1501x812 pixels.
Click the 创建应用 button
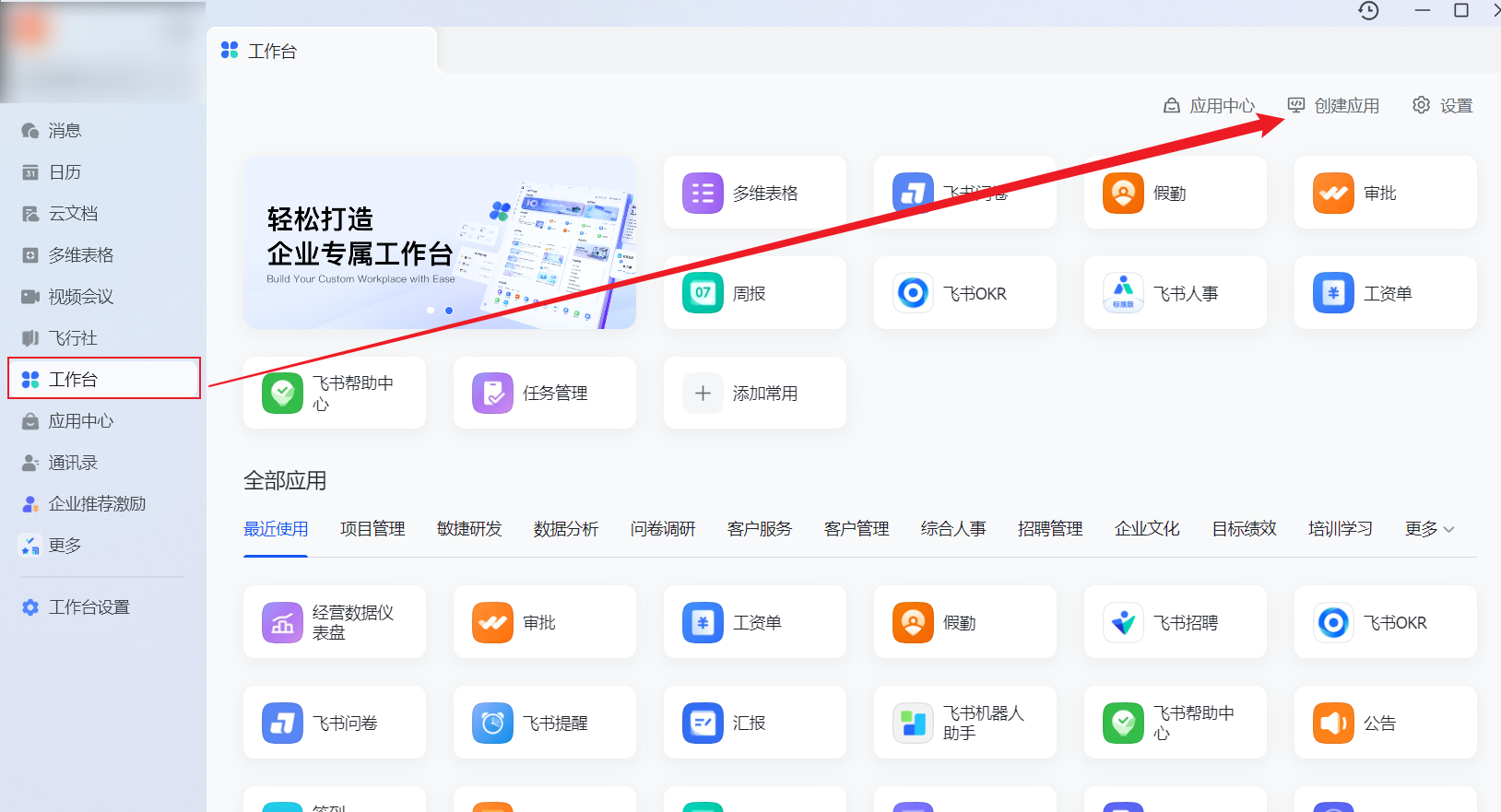1333,106
